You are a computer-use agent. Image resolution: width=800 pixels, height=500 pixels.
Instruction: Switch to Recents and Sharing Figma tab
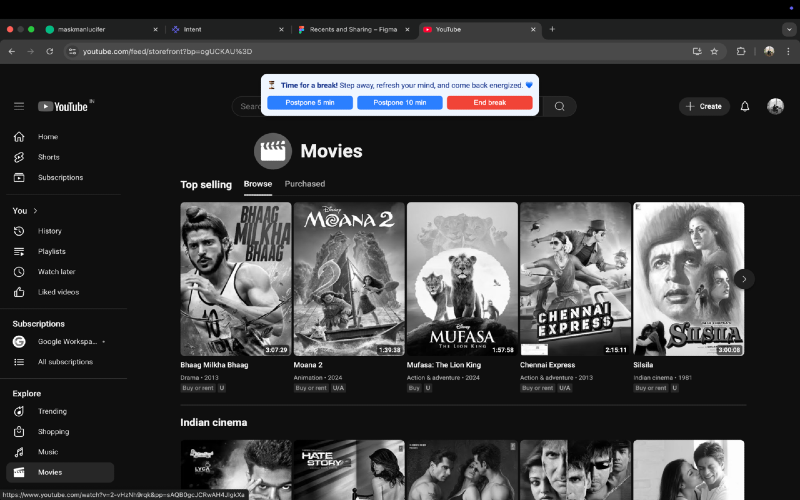(x=354, y=30)
